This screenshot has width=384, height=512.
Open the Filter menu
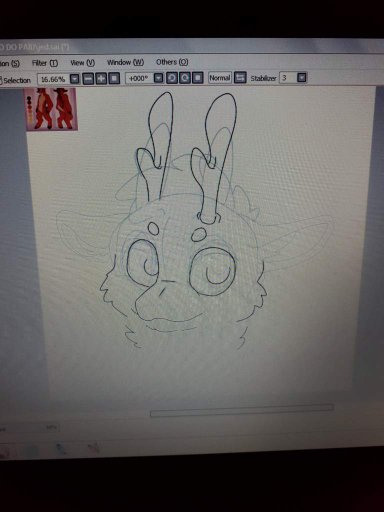point(45,63)
